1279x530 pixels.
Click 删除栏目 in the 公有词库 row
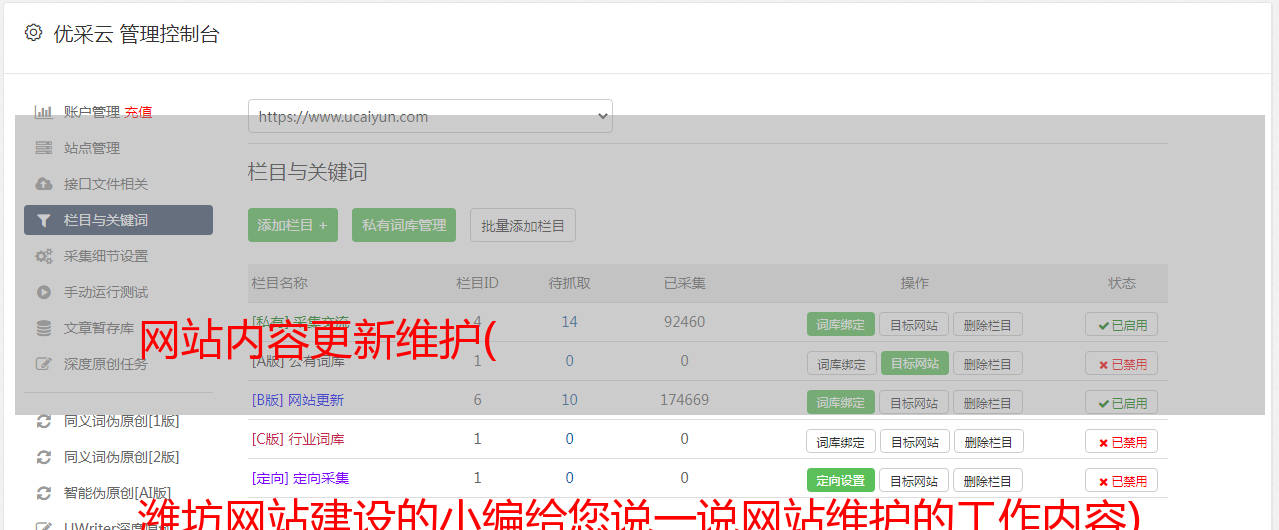point(988,363)
